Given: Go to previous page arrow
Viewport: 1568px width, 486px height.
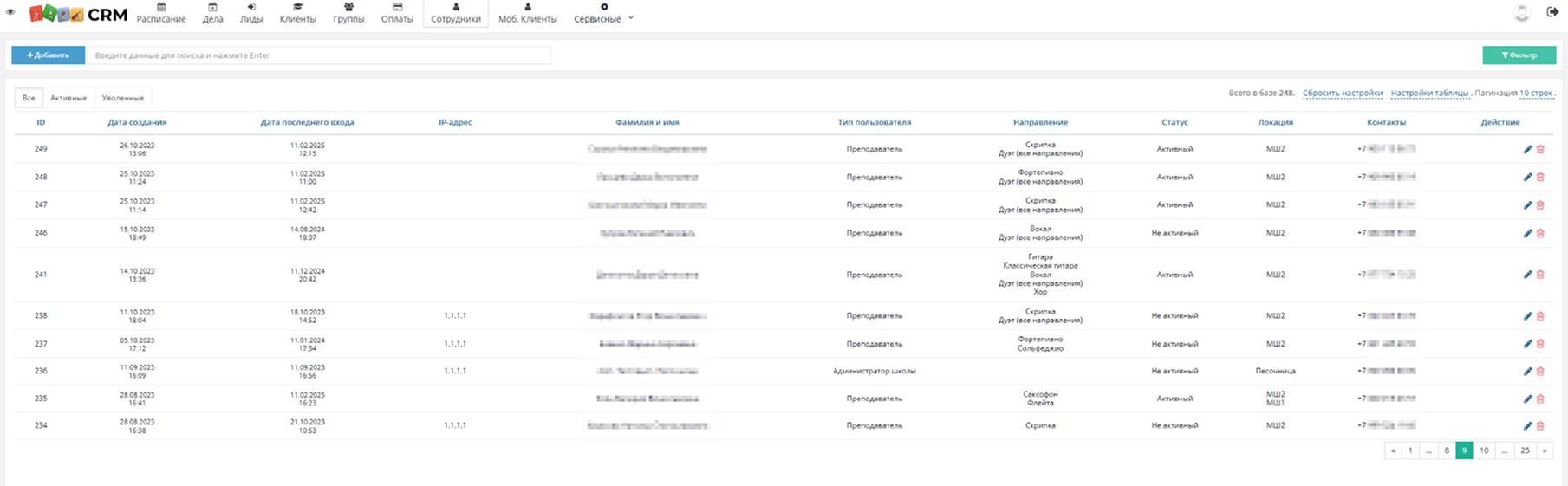Looking at the screenshot, I should (1393, 450).
